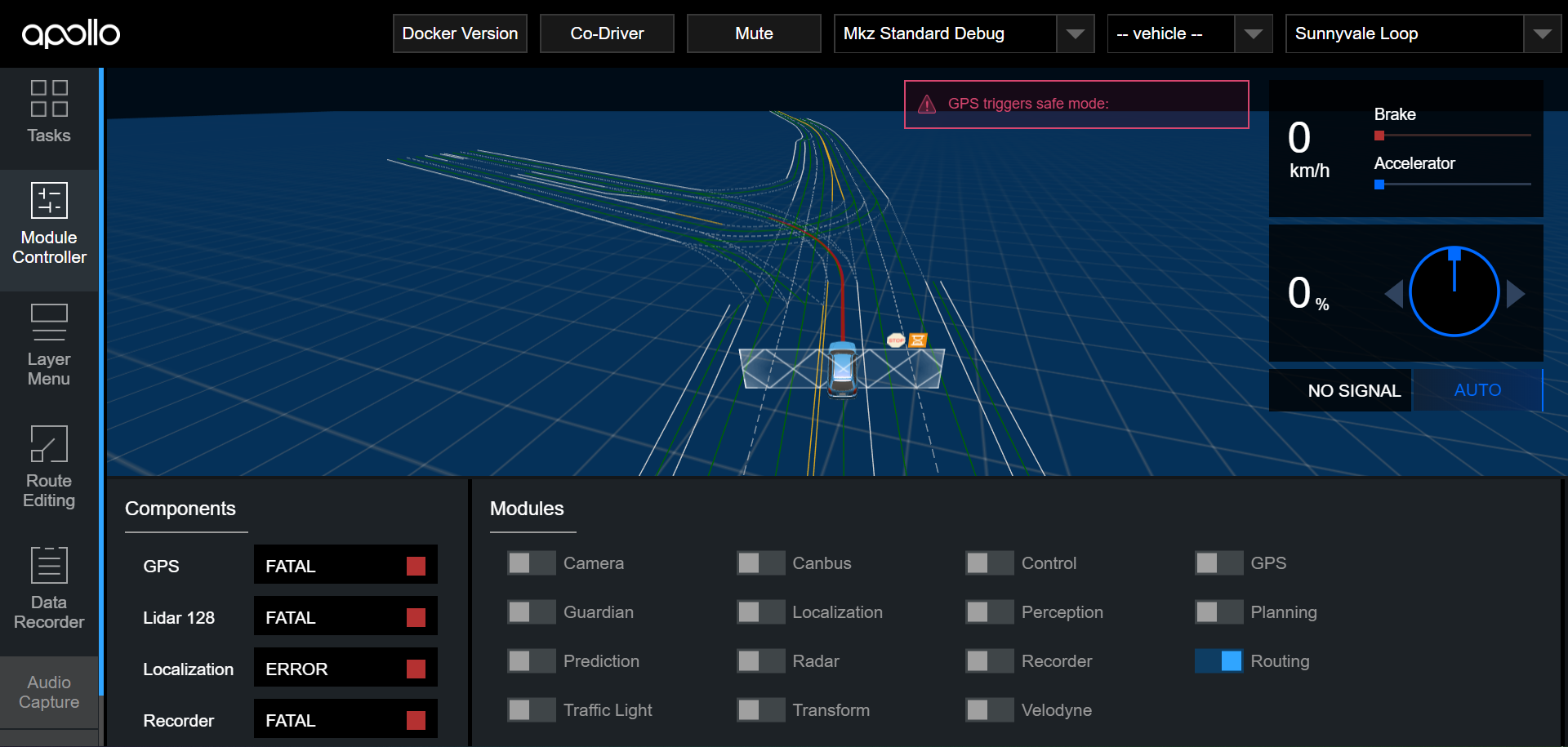1568x747 pixels.
Task: Click the Co-Driver button
Action: [x=607, y=33]
